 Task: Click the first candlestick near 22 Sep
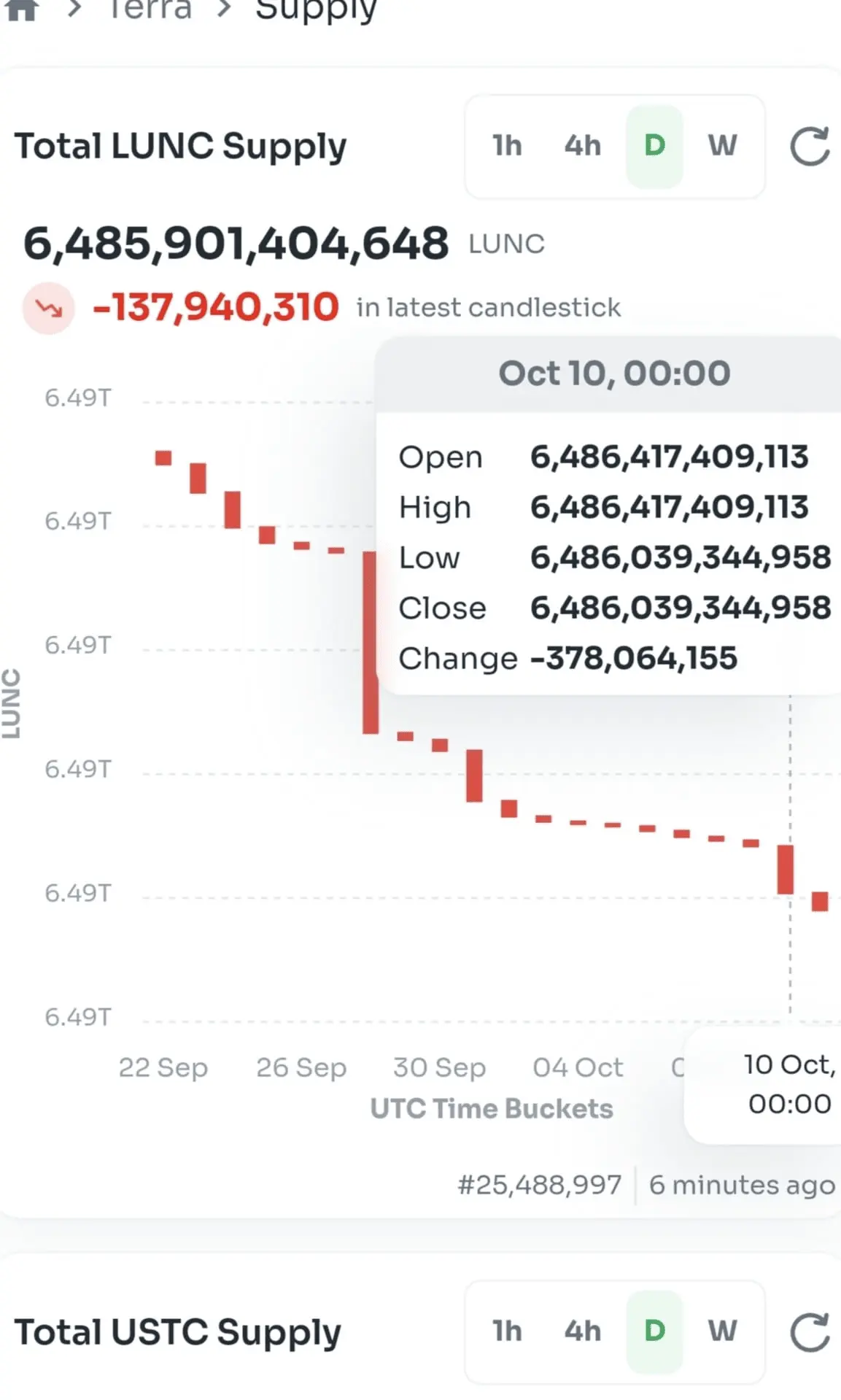pyautogui.click(x=163, y=458)
